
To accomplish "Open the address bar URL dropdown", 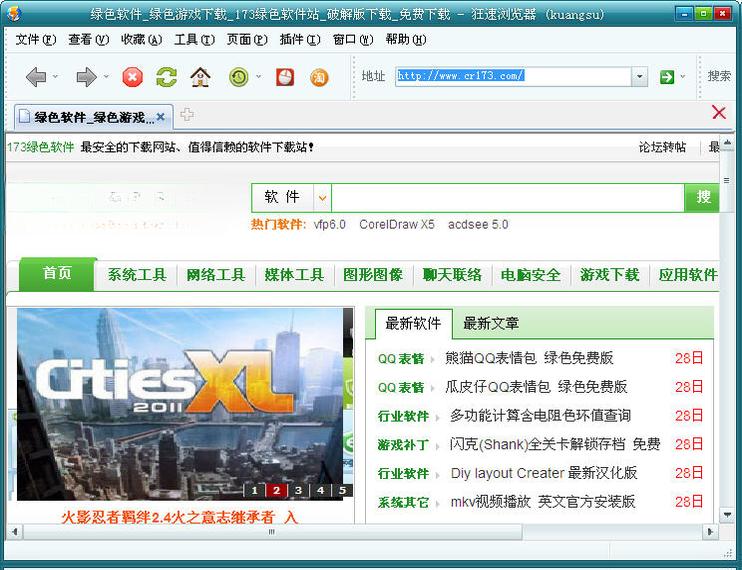I will 639,77.
